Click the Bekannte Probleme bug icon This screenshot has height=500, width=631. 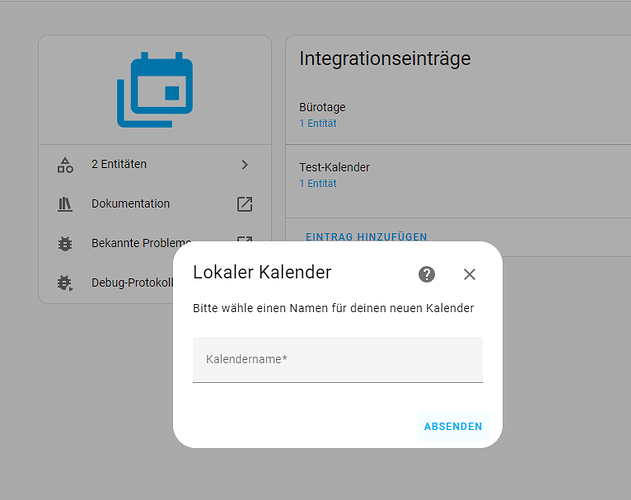click(65, 243)
